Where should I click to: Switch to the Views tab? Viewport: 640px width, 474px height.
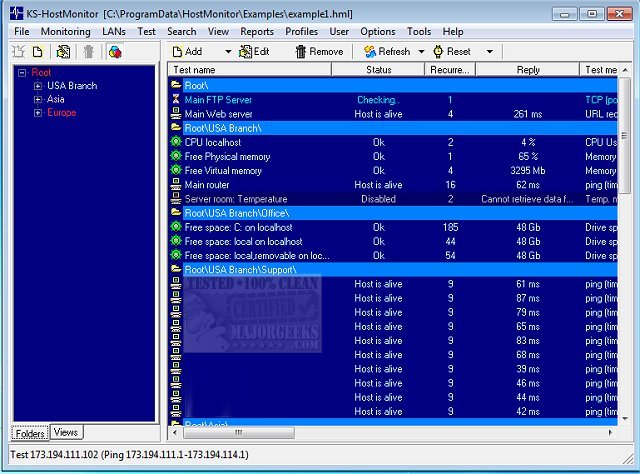[x=67, y=432]
